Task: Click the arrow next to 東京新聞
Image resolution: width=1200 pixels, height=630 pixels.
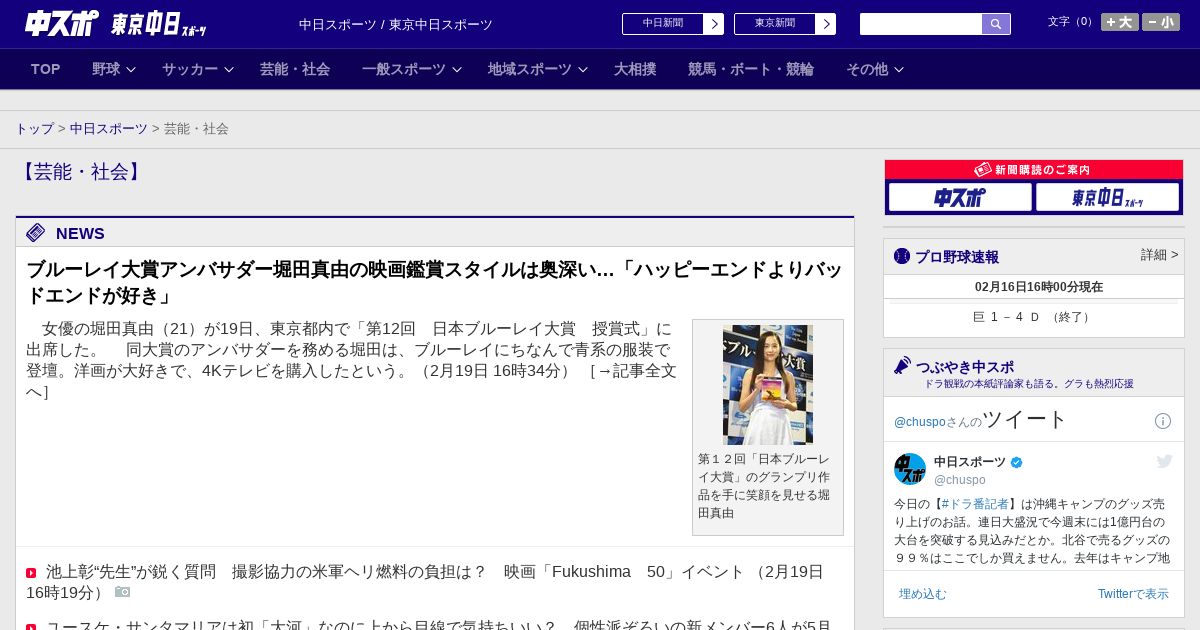Action: tap(826, 24)
